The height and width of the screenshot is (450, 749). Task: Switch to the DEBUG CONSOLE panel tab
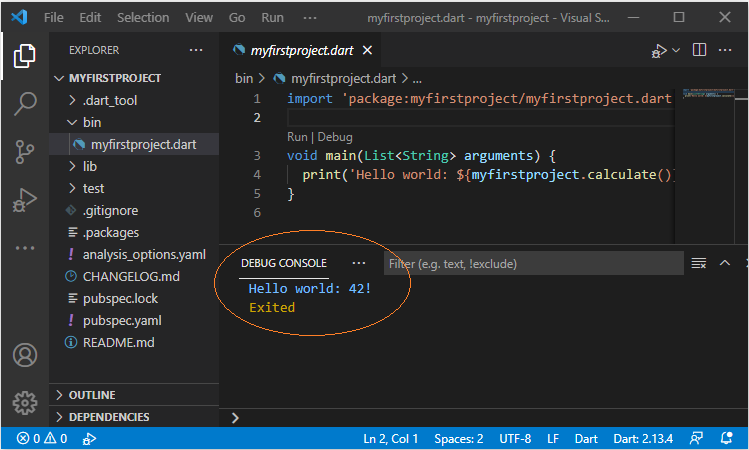coord(284,263)
